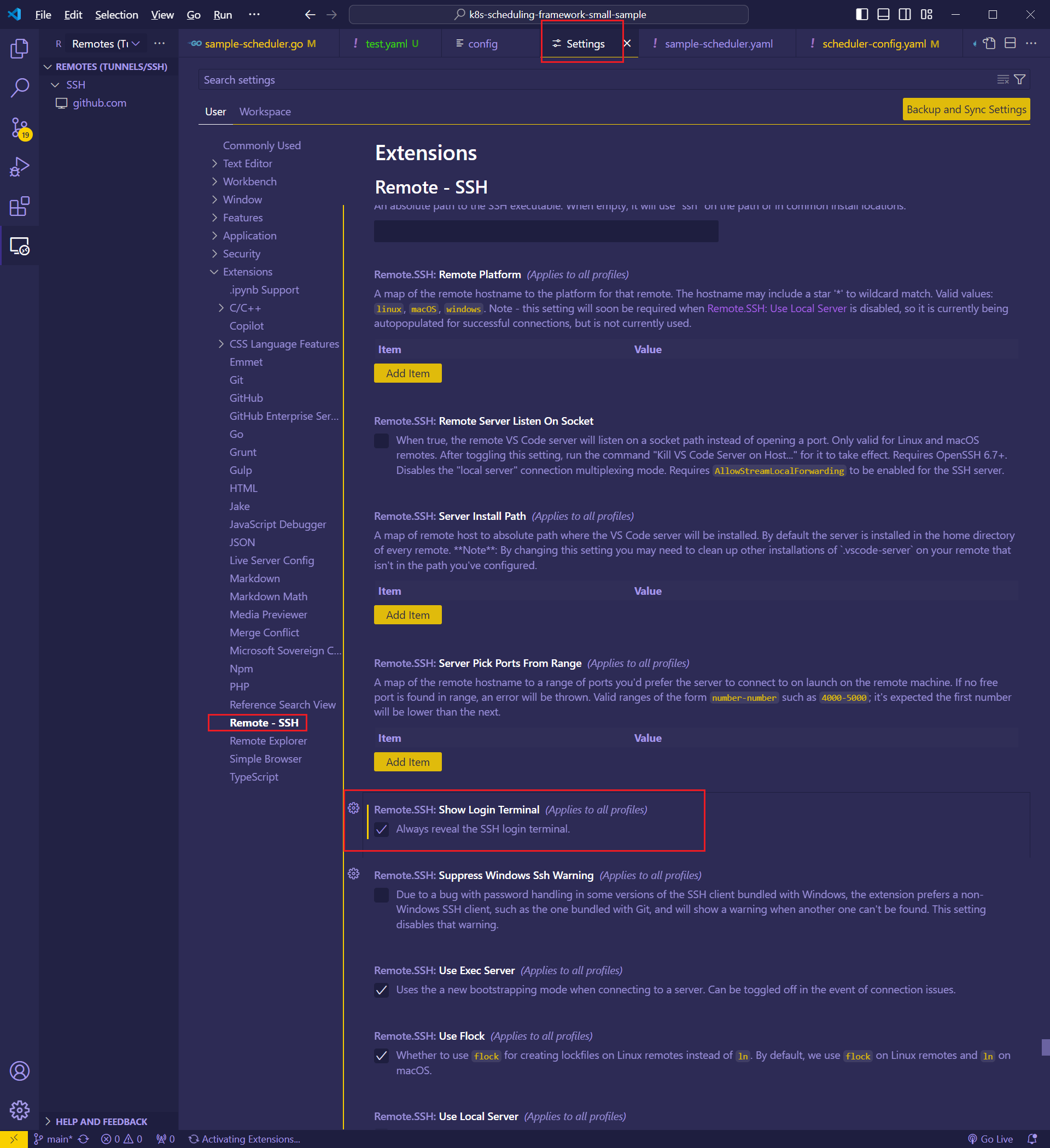
Task: Switch to the Workspace settings tab
Action: [x=265, y=112]
